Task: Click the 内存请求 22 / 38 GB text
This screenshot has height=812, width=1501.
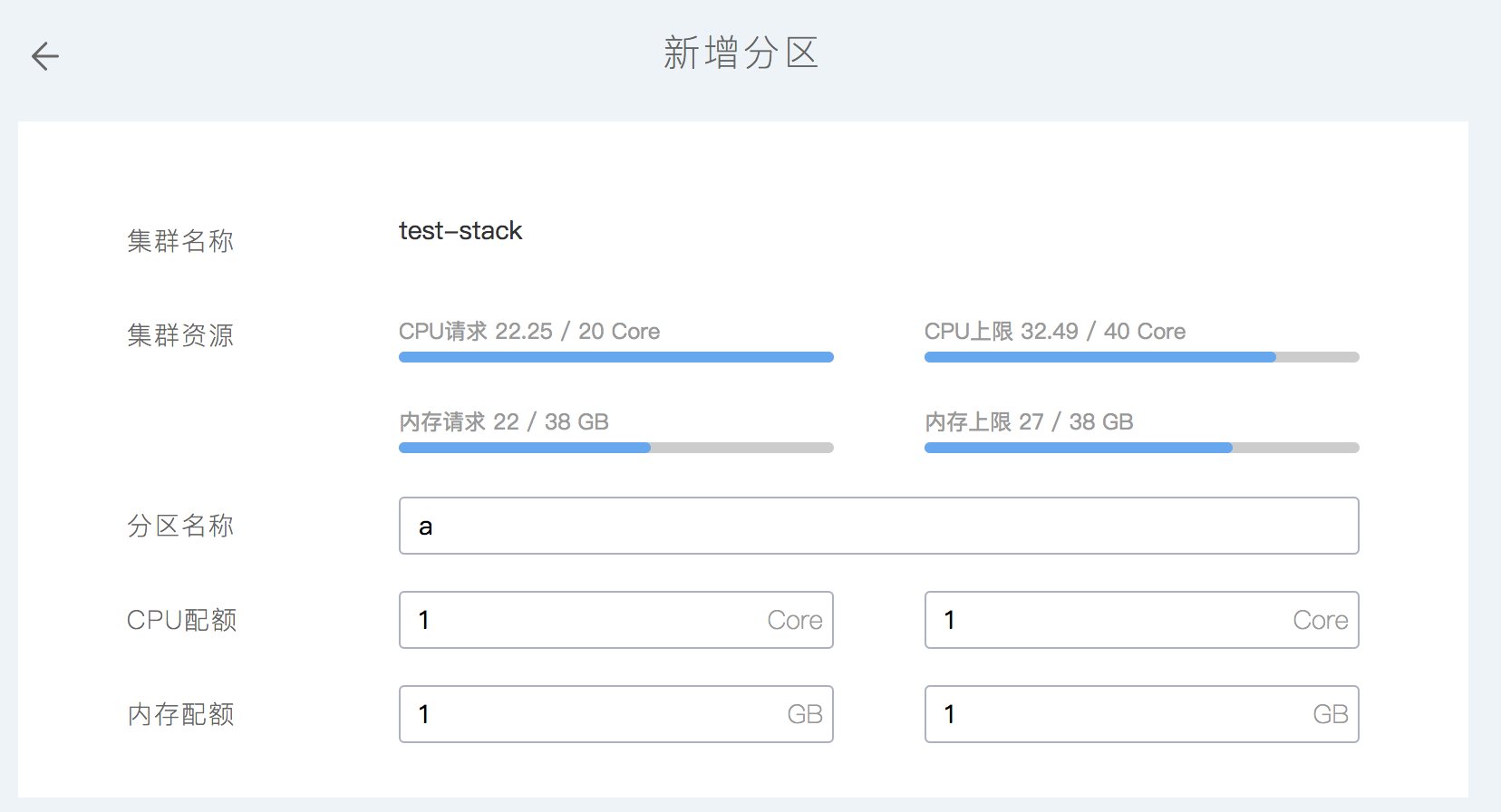Action: (x=504, y=422)
